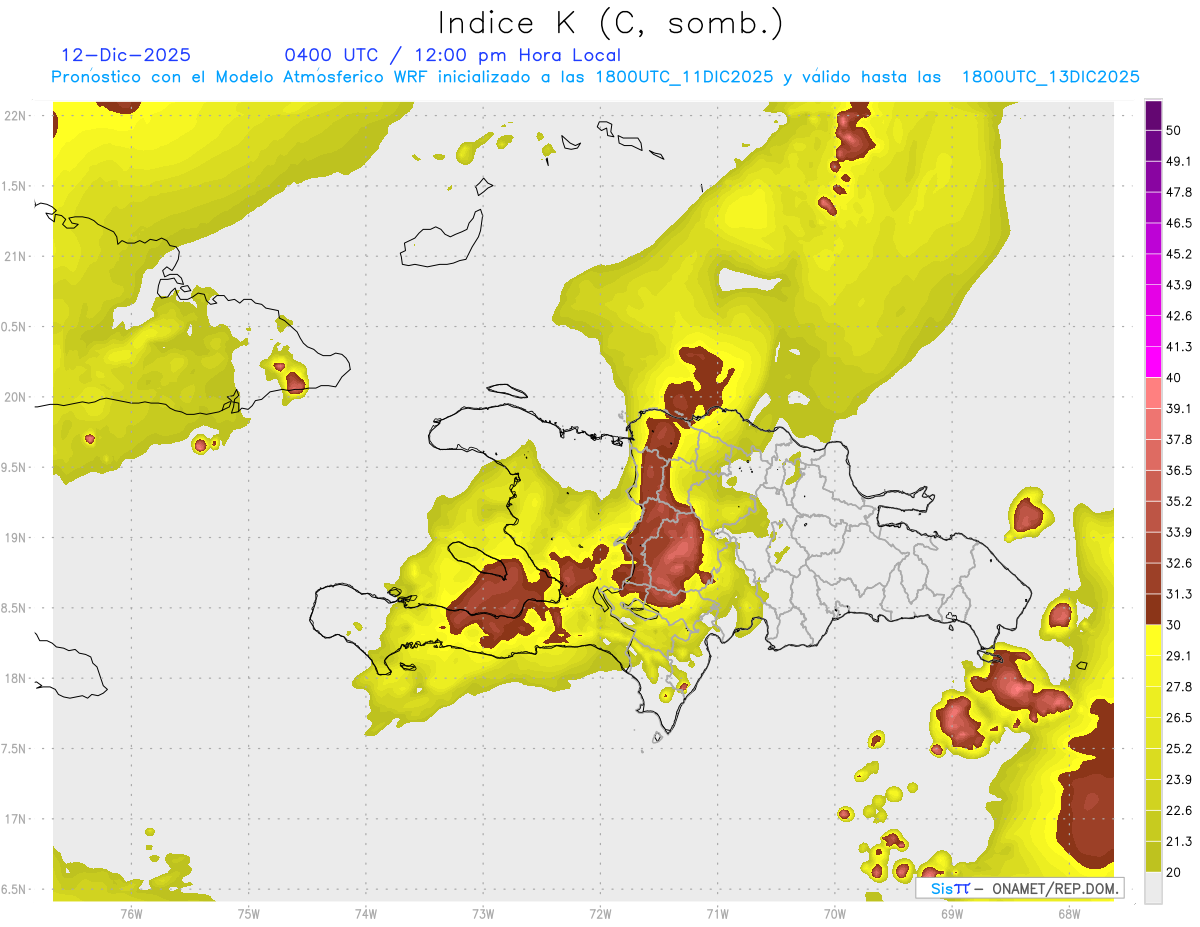Select the date text "12-Dic-2025"
The width and height of the screenshot is (1200, 927).
[126, 55]
